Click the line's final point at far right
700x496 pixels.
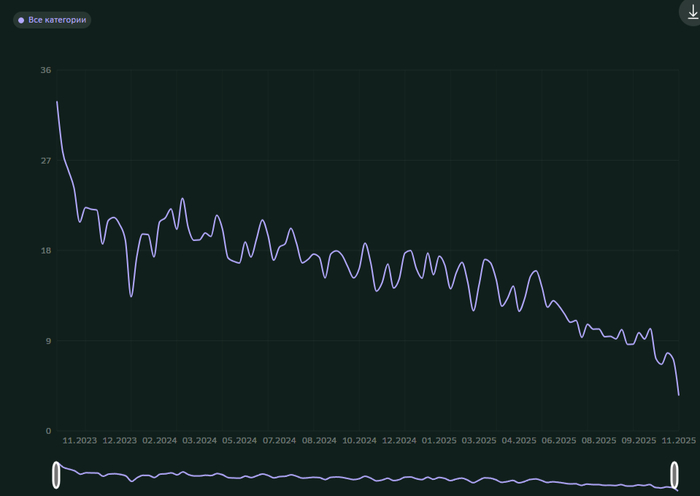coord(679,394)
